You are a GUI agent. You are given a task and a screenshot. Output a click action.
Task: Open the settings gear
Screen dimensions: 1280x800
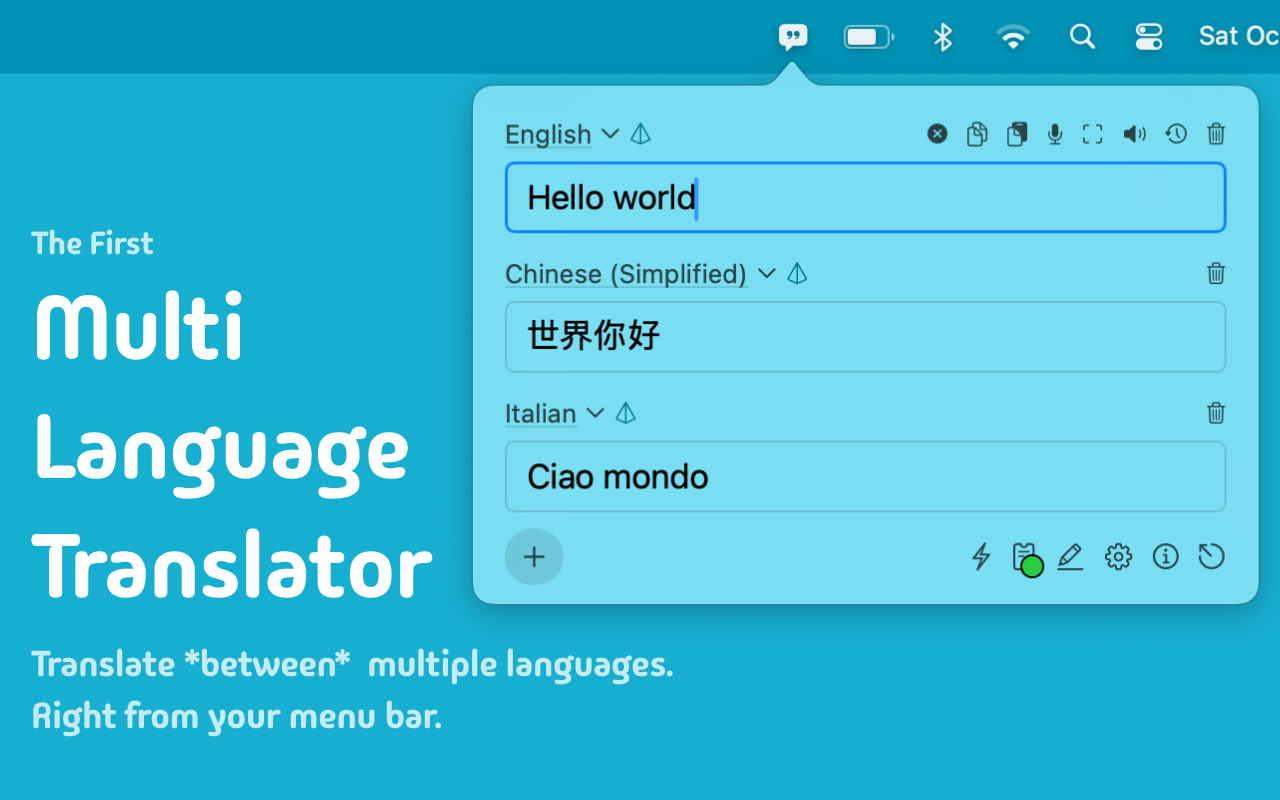pyautogui.click(x=1118, y=557)
